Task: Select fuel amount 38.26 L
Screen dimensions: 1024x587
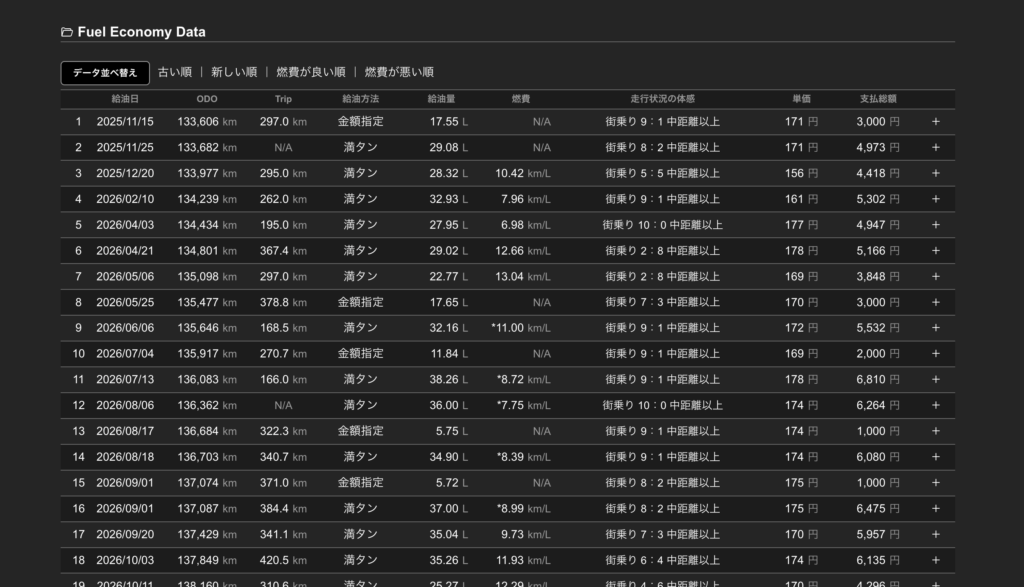Action: point(449,379)
